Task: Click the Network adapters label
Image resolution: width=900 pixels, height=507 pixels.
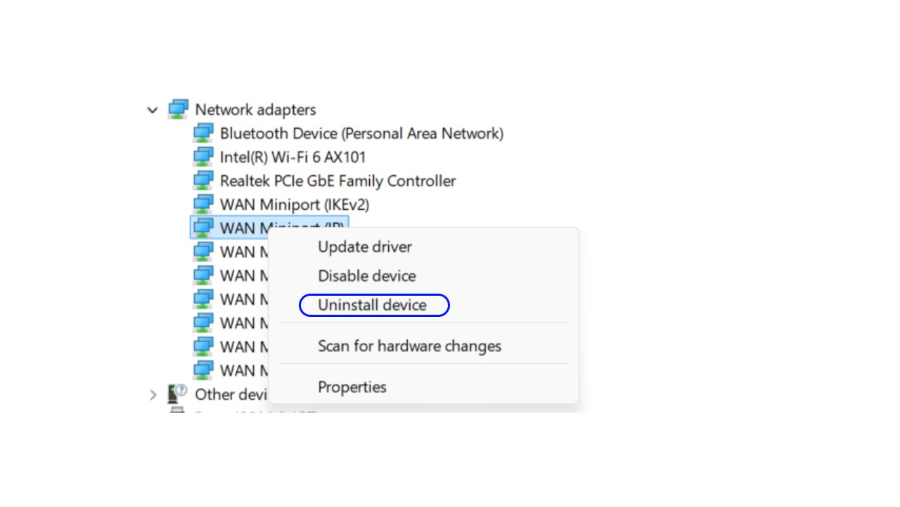Action: [255, 110]
